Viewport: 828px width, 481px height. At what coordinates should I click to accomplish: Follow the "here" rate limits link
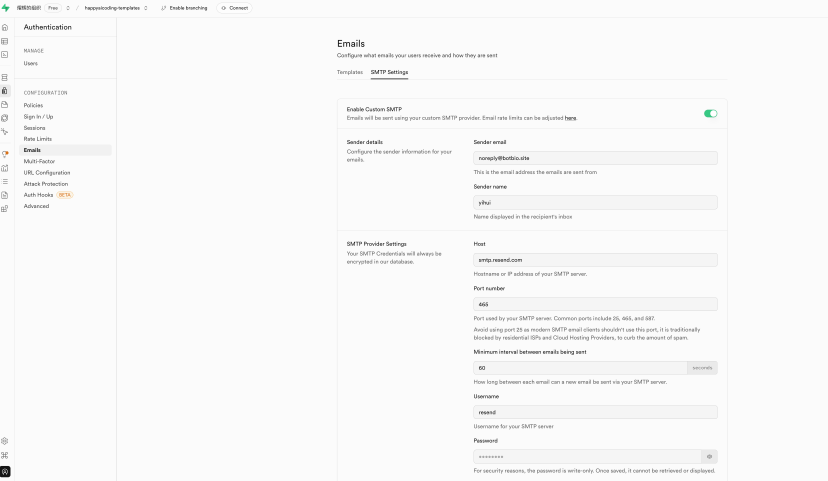coord(570,118)
